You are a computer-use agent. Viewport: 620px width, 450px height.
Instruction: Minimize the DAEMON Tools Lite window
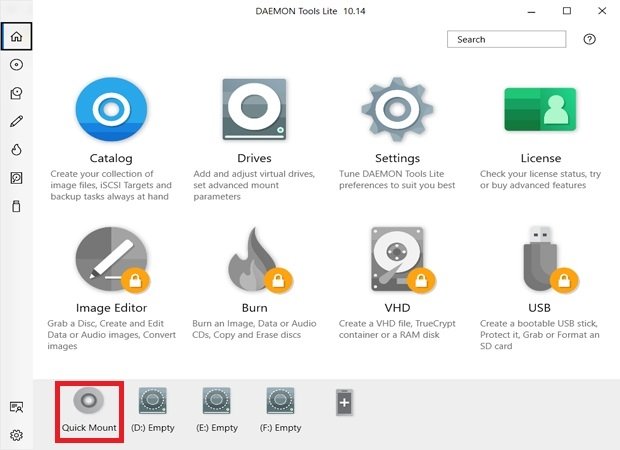tap(531, 11)
